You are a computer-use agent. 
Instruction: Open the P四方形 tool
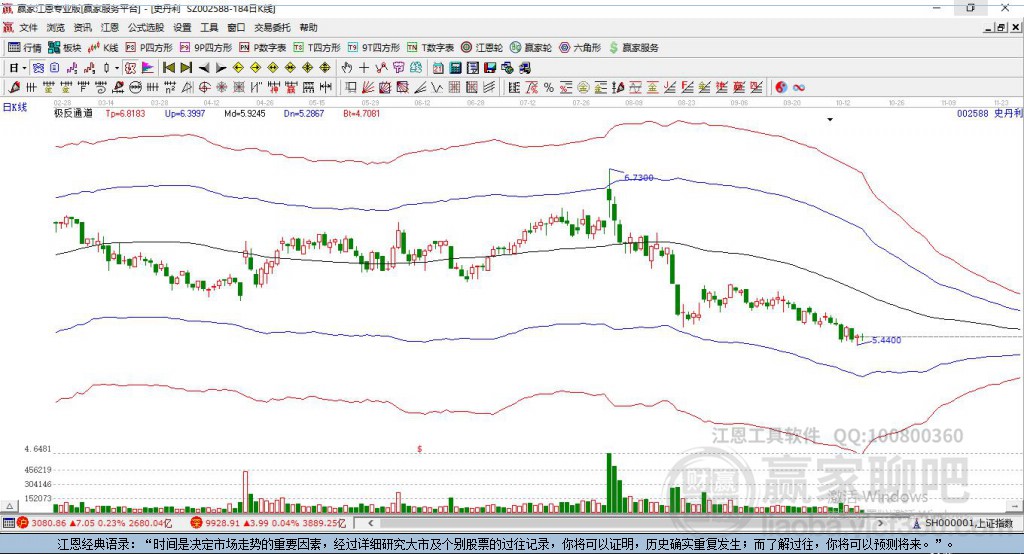149,48
